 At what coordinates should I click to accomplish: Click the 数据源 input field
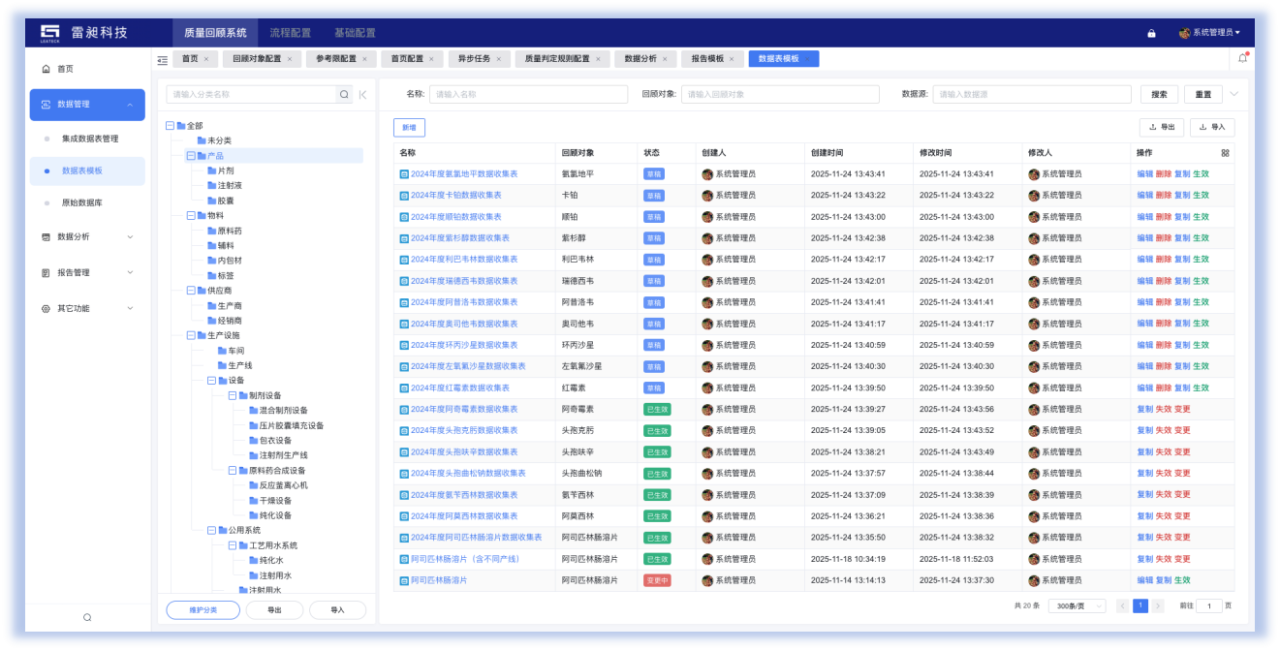(x=1030, y=94)
